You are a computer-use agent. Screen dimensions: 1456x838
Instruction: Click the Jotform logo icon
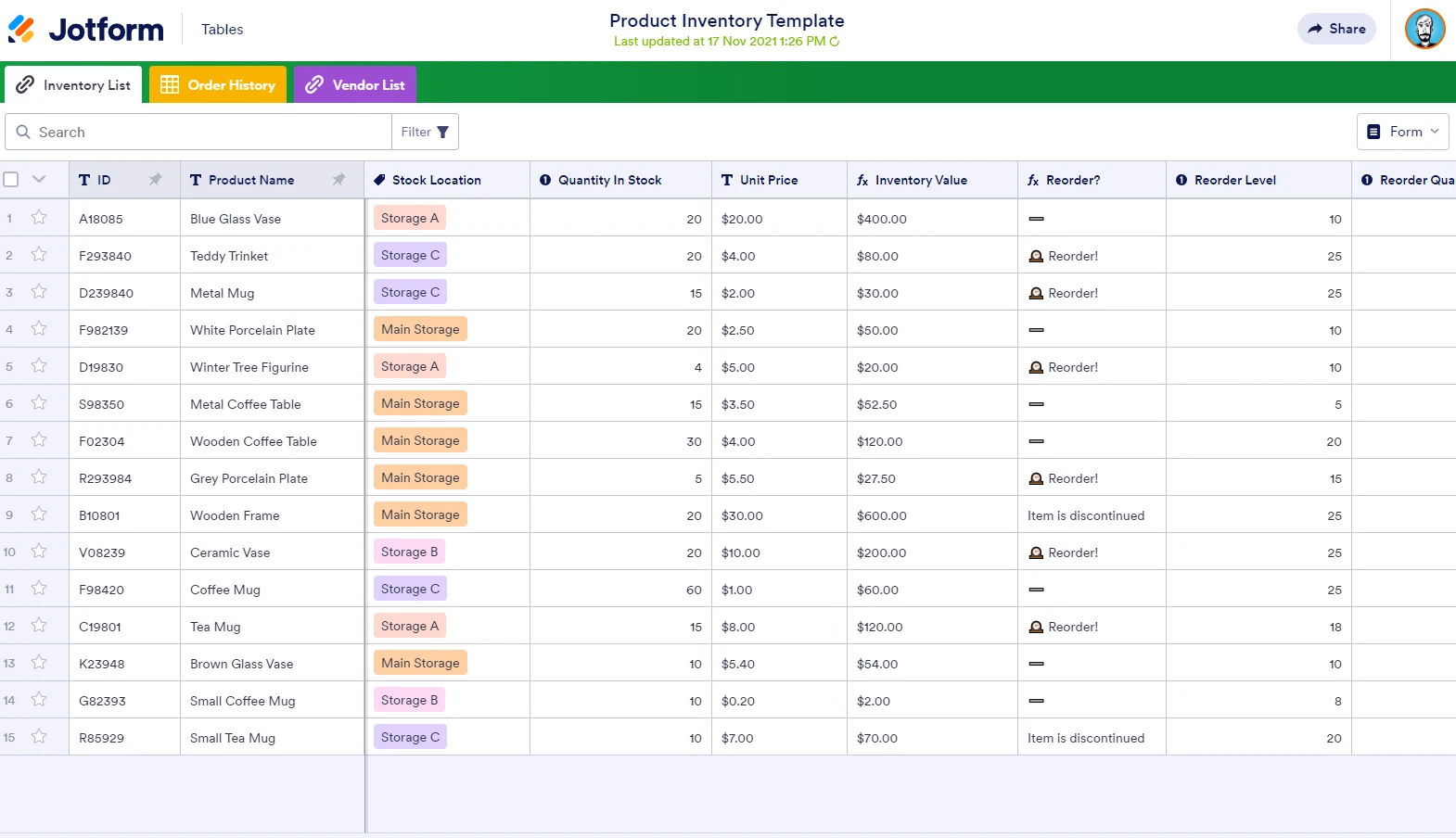tap(21, 30)
